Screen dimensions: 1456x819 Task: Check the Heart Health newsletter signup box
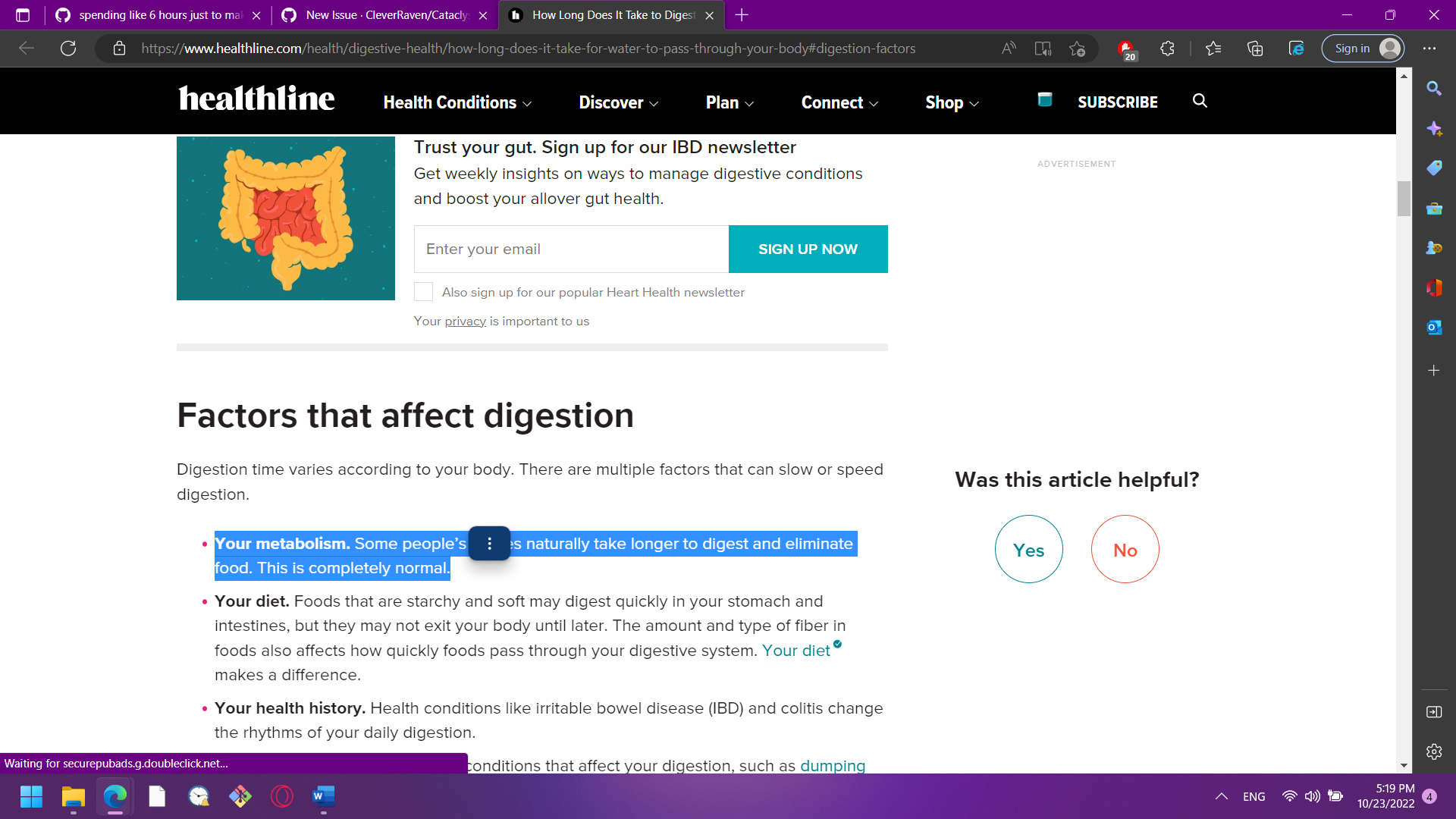coord(423,291)
